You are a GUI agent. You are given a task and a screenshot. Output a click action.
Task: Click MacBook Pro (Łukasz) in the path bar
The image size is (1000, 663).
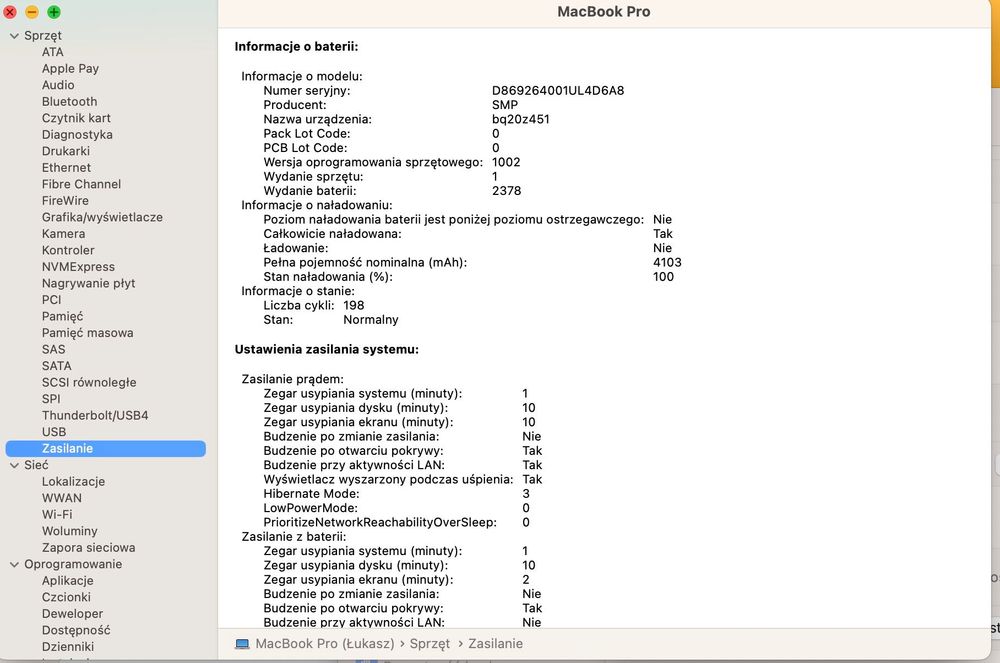pos(325,645)
